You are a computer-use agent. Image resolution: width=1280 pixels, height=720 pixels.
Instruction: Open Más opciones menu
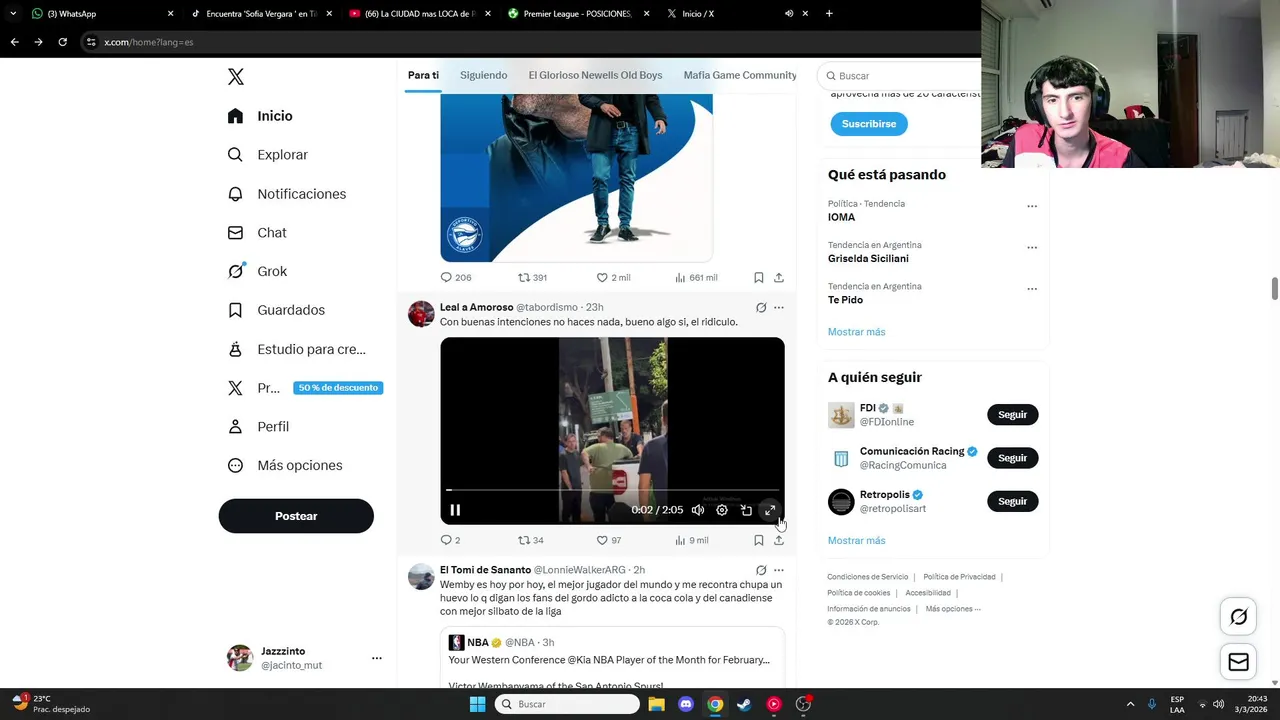tap(285, 465)
